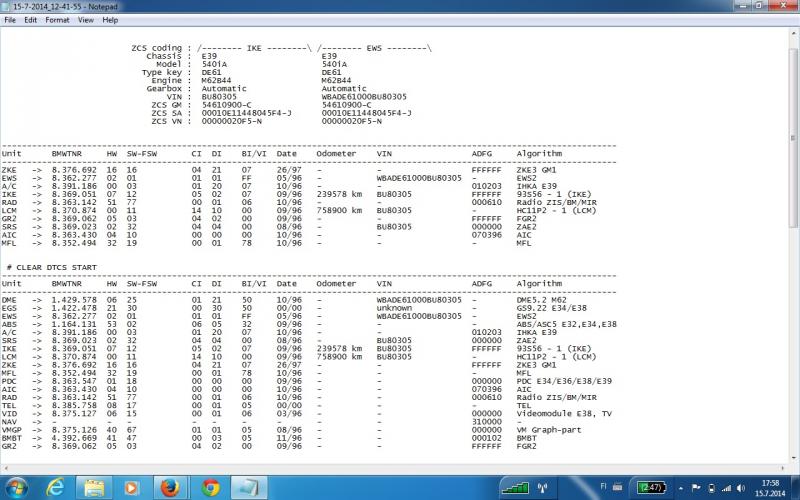Open the Windows Start menu
Image resolution: width=800 pixels, height=500 pixels.
point(15,488)
